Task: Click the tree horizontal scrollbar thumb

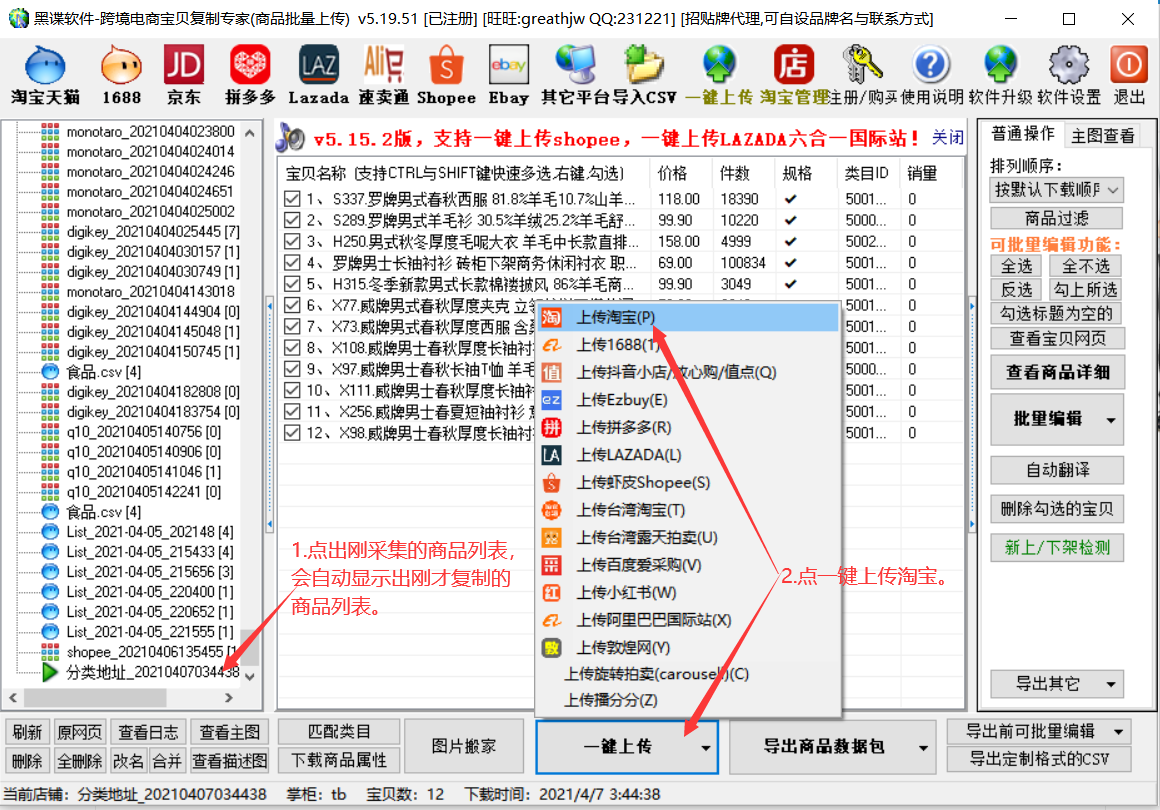Action: 95,698
